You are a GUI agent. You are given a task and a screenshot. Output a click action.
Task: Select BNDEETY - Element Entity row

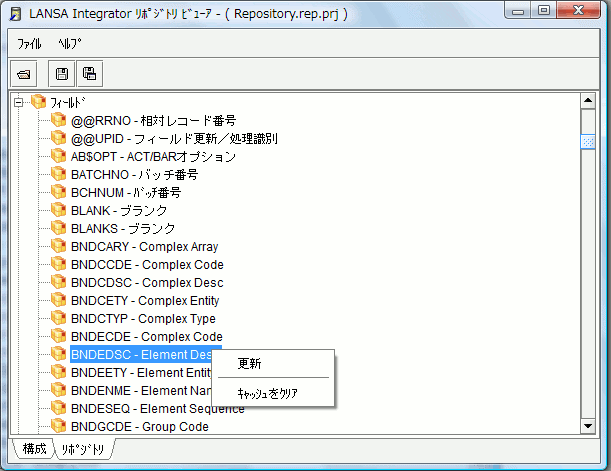tap(141, 373)
